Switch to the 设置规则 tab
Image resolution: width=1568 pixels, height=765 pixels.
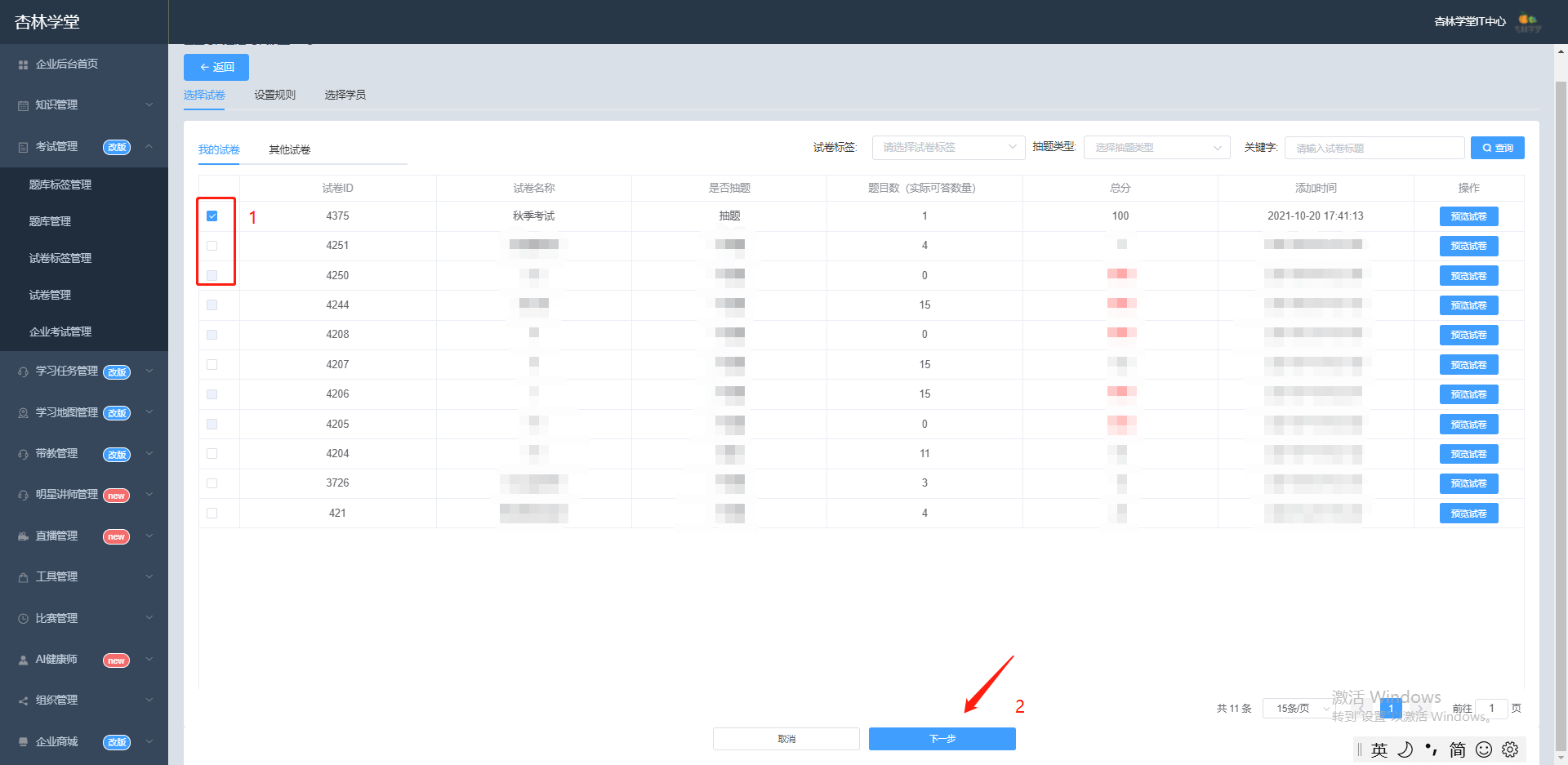(x=275, y=96)
